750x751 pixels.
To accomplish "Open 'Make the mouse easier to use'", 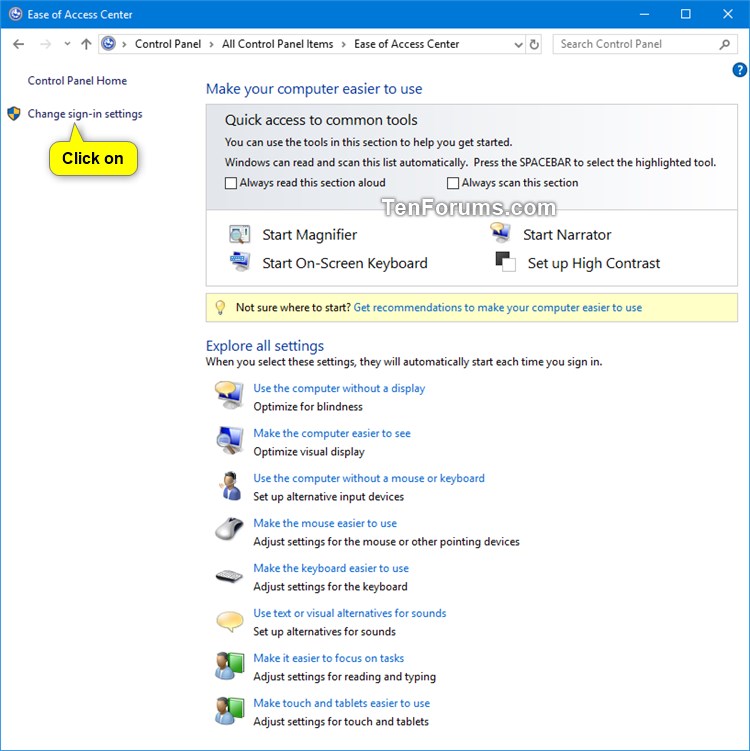I will (x=325, y=523).
